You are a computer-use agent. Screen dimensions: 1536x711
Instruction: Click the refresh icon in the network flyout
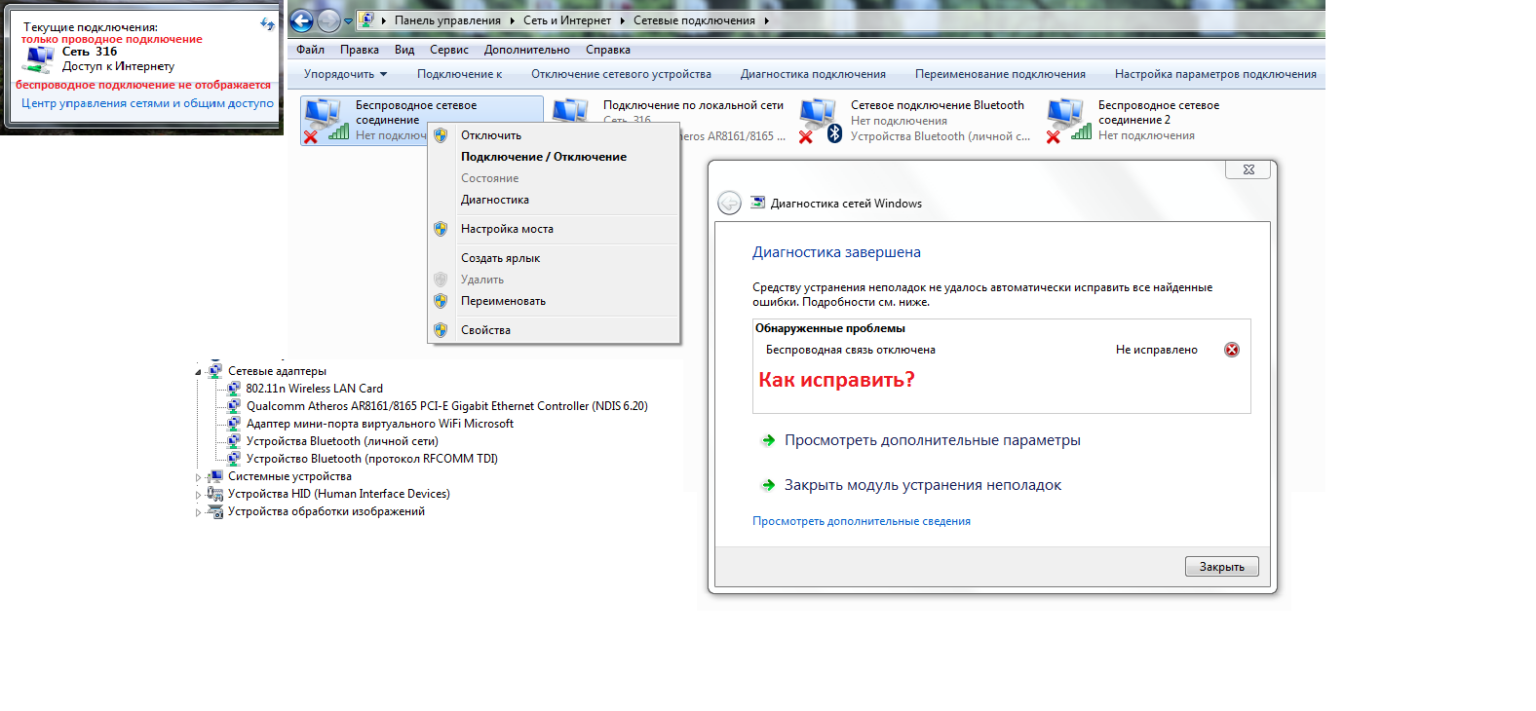[x=267, y=23]
